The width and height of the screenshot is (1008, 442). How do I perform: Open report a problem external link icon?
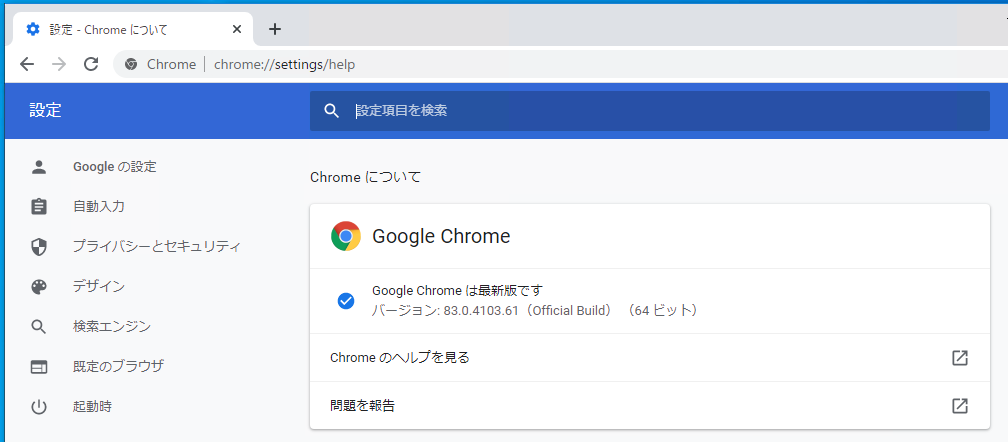tap(959, 406)
